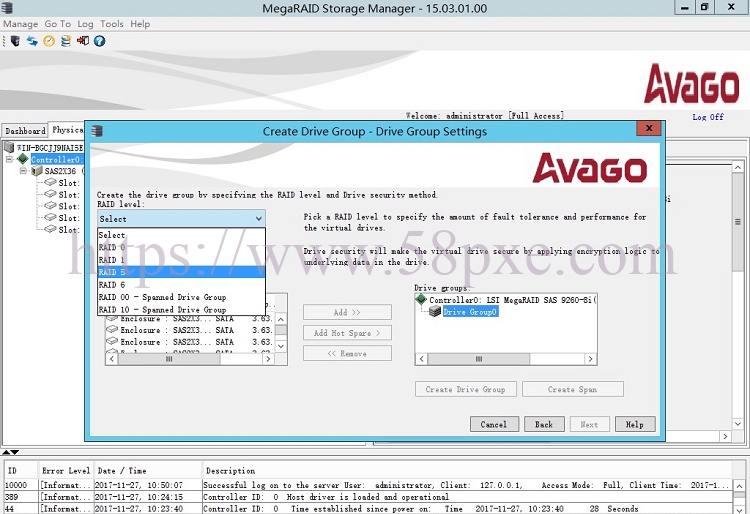Click the database icon in the dialog title bar
This screenshot has height=514, width=750.
pos(97,131)
